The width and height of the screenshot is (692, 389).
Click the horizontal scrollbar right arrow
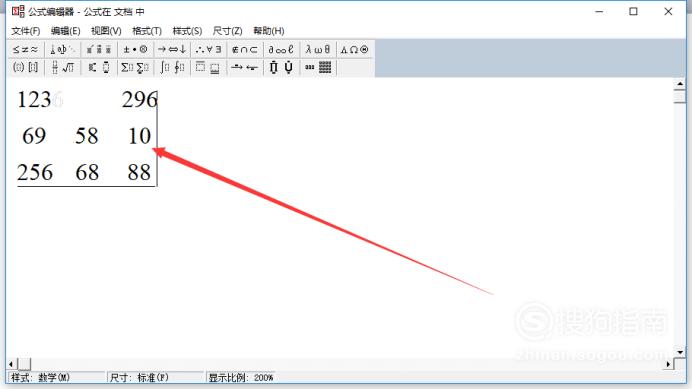(669, 364)
